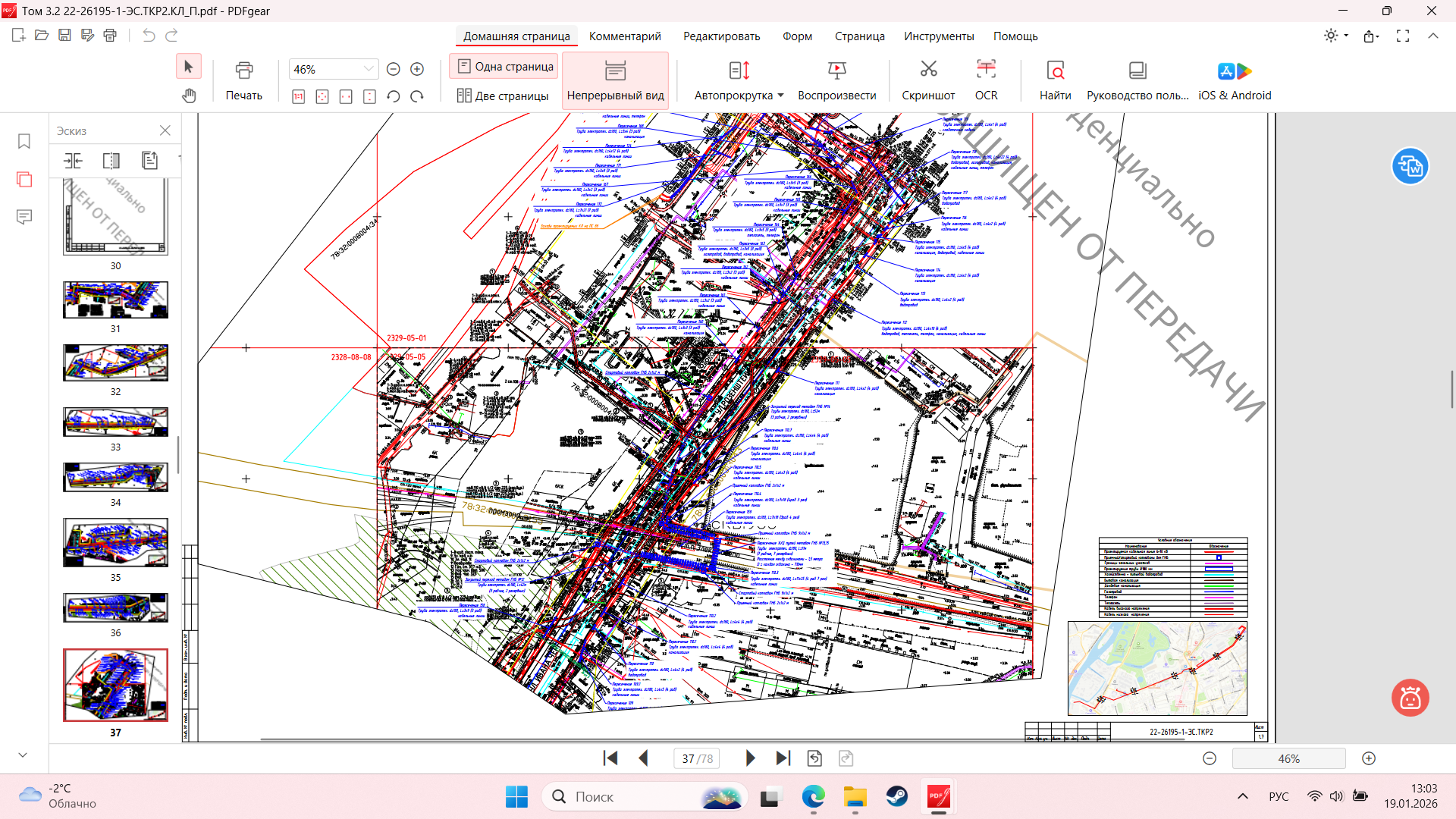This screenshot has width=1456, height=819.
Task: Click bottom zoom-in plus button
Action: [x=1369, y=758]
